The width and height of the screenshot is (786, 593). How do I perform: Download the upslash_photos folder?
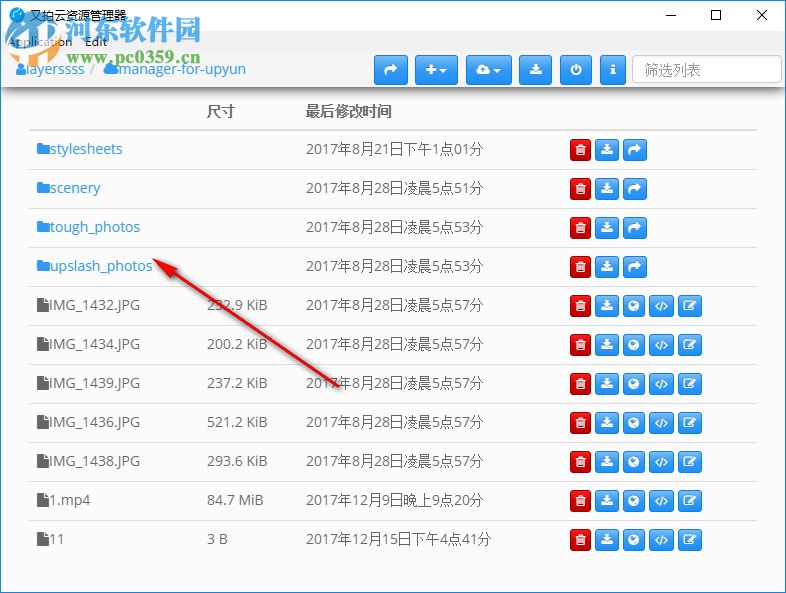click(x=607, y=267)
